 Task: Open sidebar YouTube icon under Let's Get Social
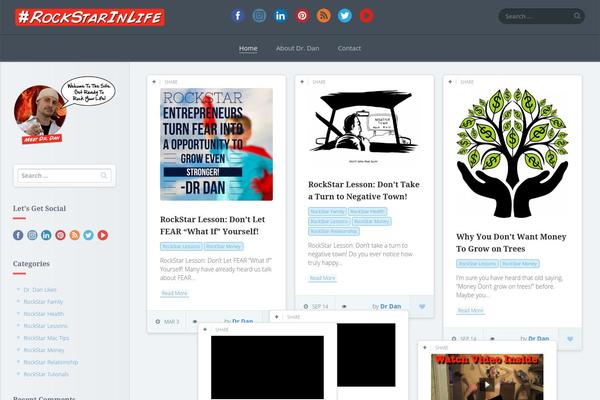103,235
